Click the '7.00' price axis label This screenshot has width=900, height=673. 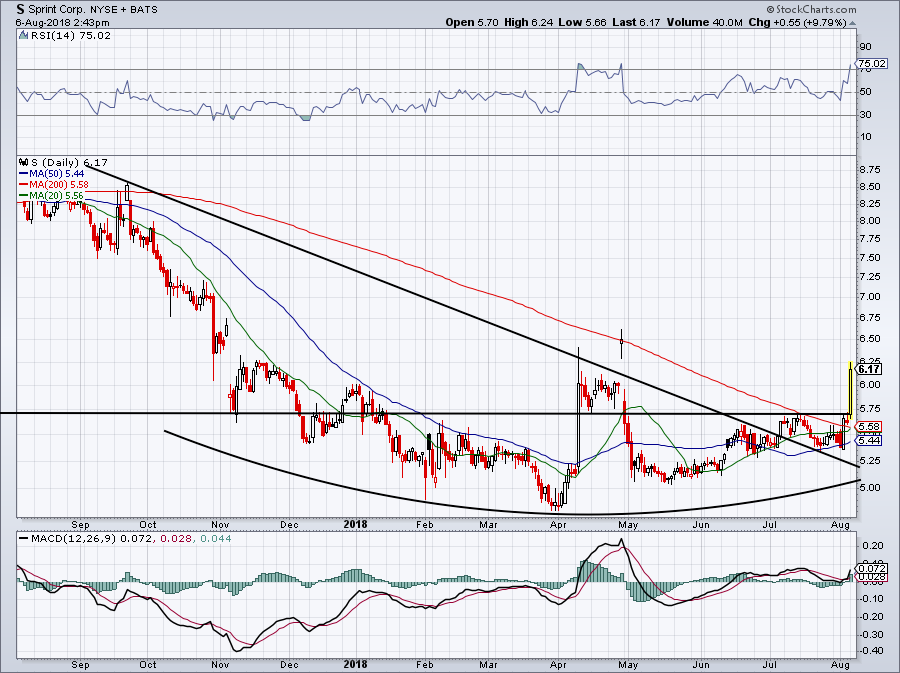[870, 297]
